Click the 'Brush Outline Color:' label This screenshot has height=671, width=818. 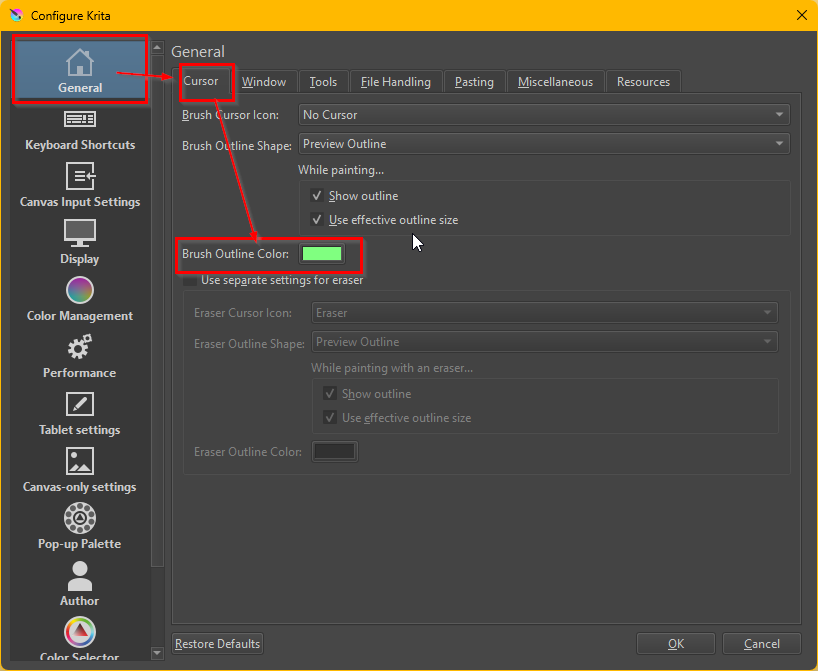(x=235, y=254)
